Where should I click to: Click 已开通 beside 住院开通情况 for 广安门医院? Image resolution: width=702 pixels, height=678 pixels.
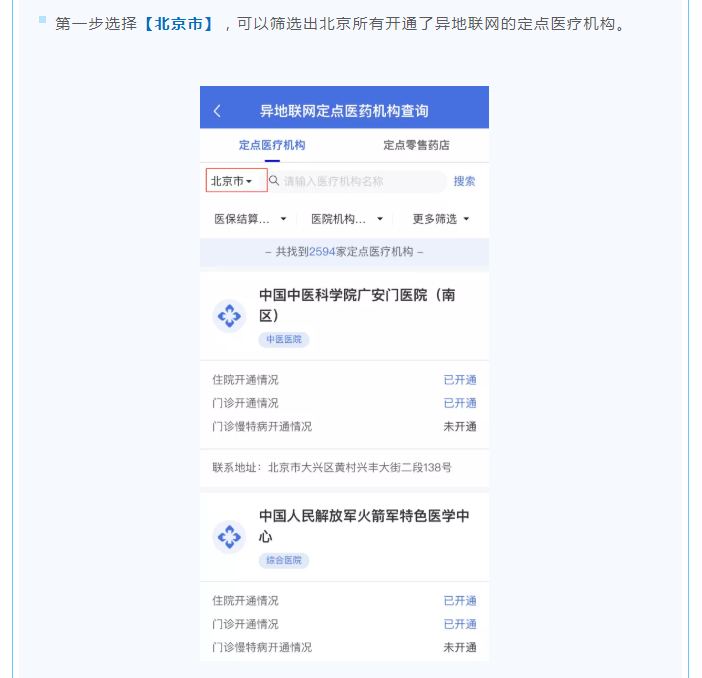pos(460,380)
